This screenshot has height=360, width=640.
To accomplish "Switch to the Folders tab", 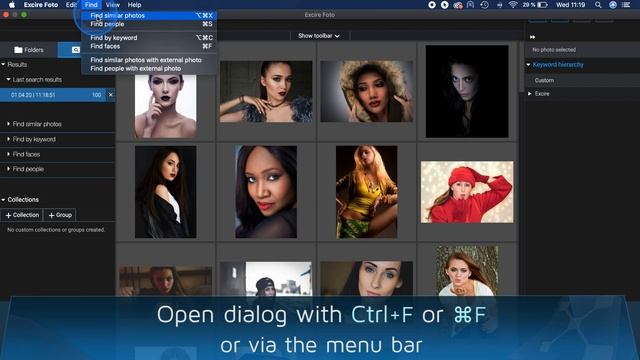I will click(29, 50).
